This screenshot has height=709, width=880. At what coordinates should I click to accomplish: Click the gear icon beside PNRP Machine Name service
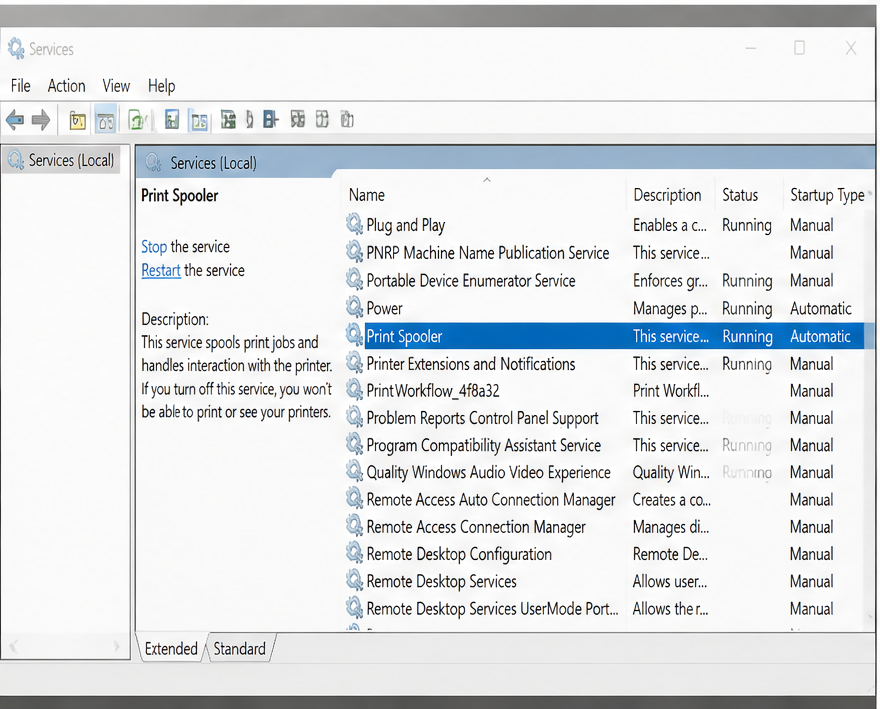click(354, 251)
